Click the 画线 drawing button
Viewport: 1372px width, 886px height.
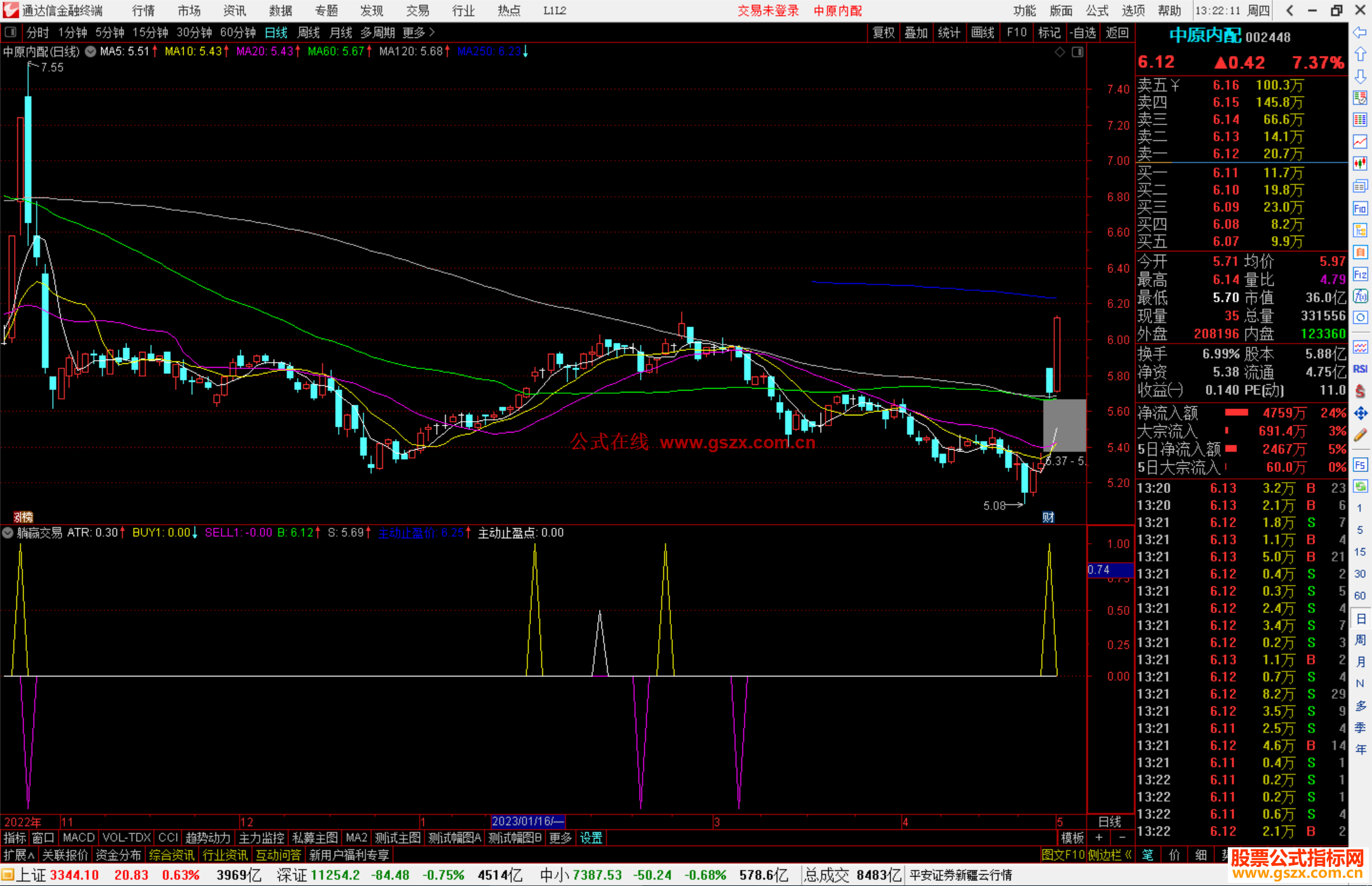click(982, 32)
